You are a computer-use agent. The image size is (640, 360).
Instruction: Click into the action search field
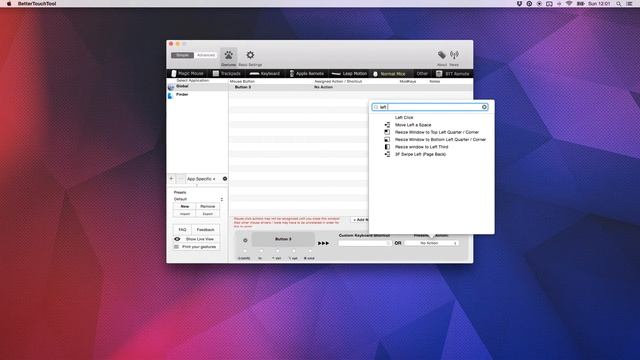click(430, 107)
